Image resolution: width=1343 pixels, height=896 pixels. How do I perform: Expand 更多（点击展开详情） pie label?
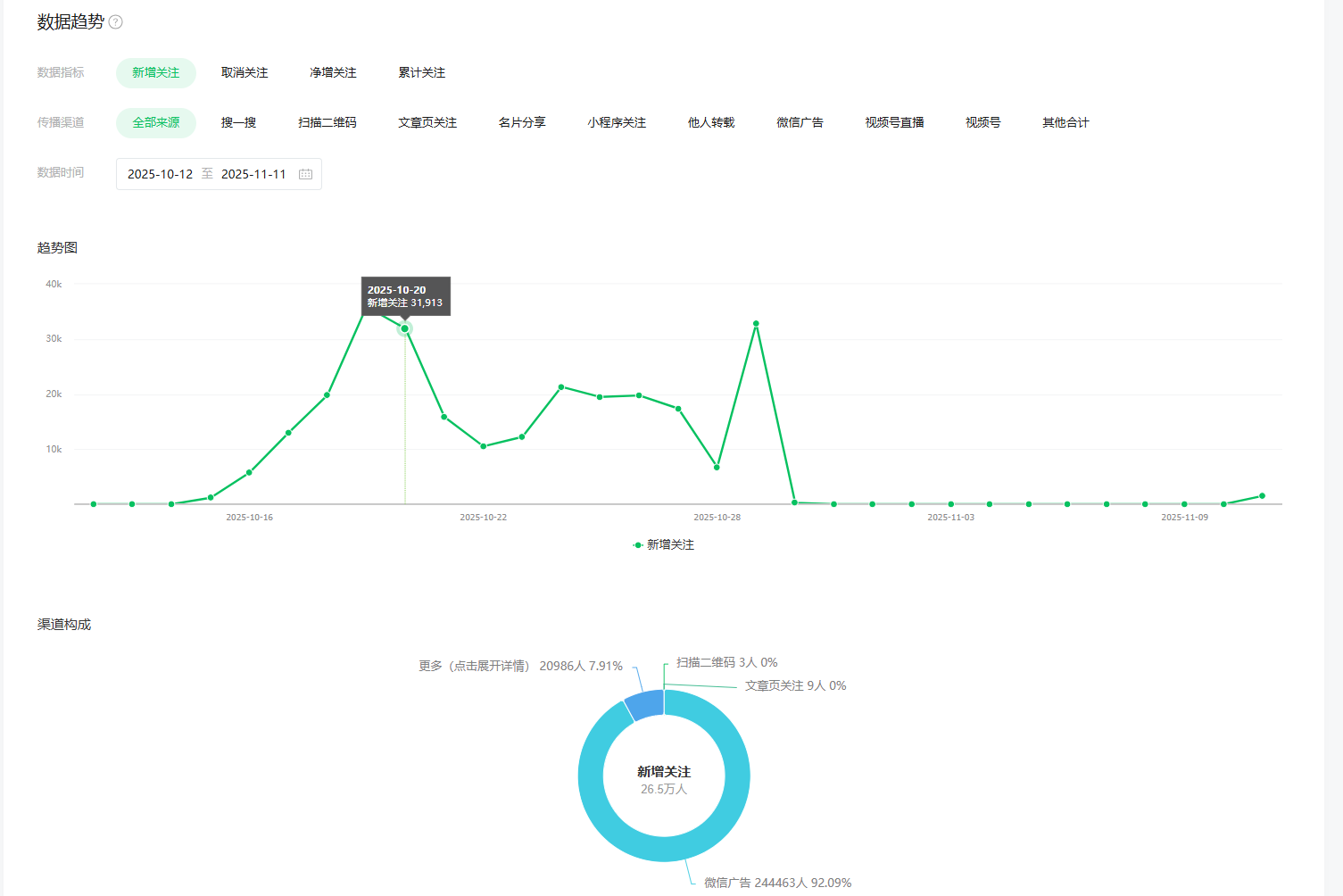click(x=520, y=666)
